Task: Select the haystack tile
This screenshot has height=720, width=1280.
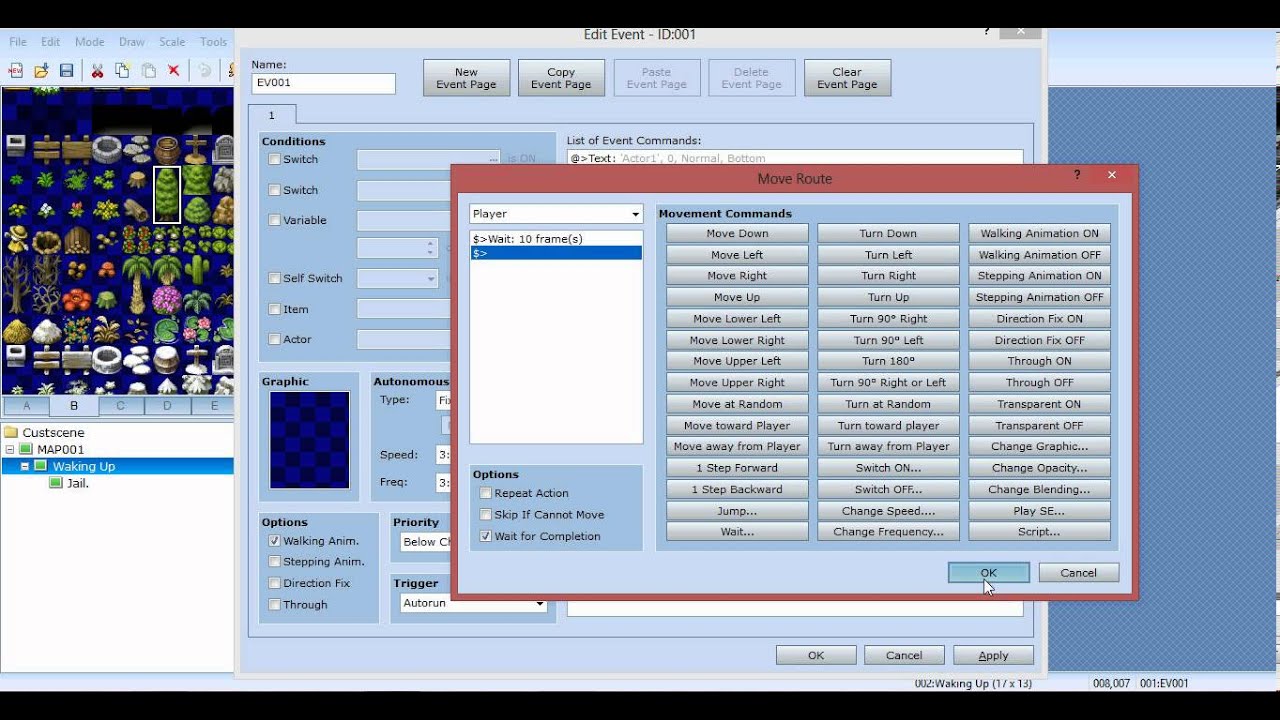Action: point(16,330)
